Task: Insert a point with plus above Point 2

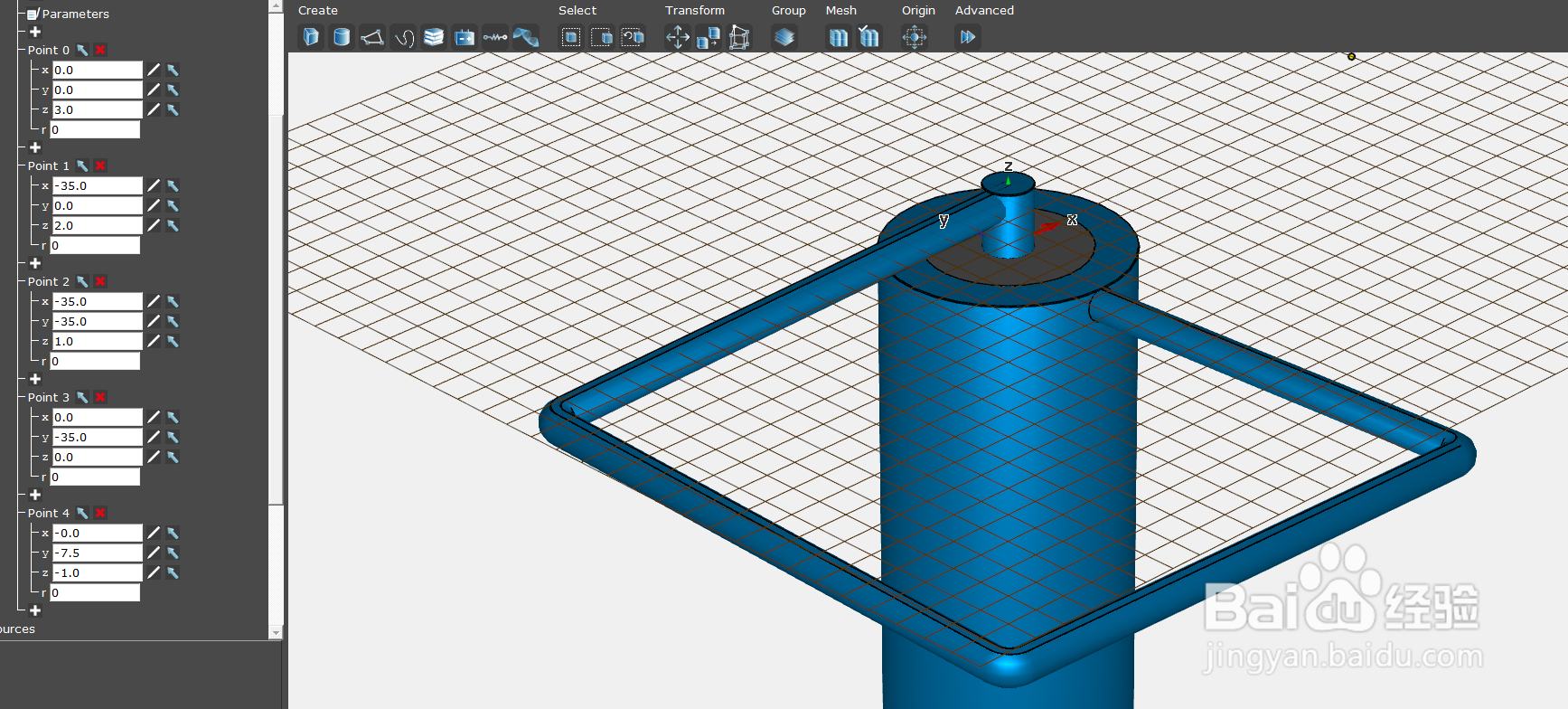Action: 35,263
